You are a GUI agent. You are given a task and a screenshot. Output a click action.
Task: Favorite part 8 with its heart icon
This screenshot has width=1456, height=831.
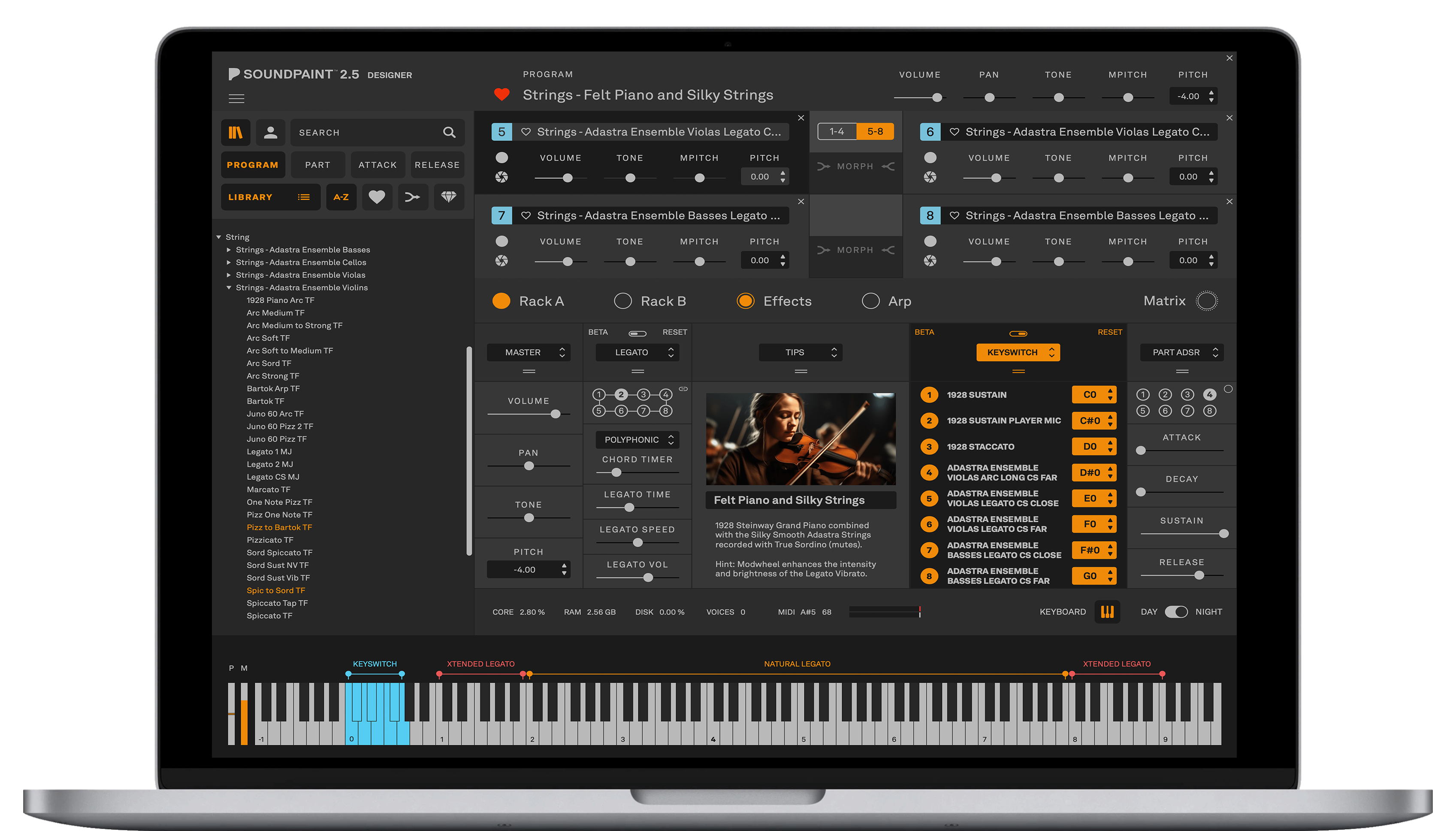click(954, 216)
